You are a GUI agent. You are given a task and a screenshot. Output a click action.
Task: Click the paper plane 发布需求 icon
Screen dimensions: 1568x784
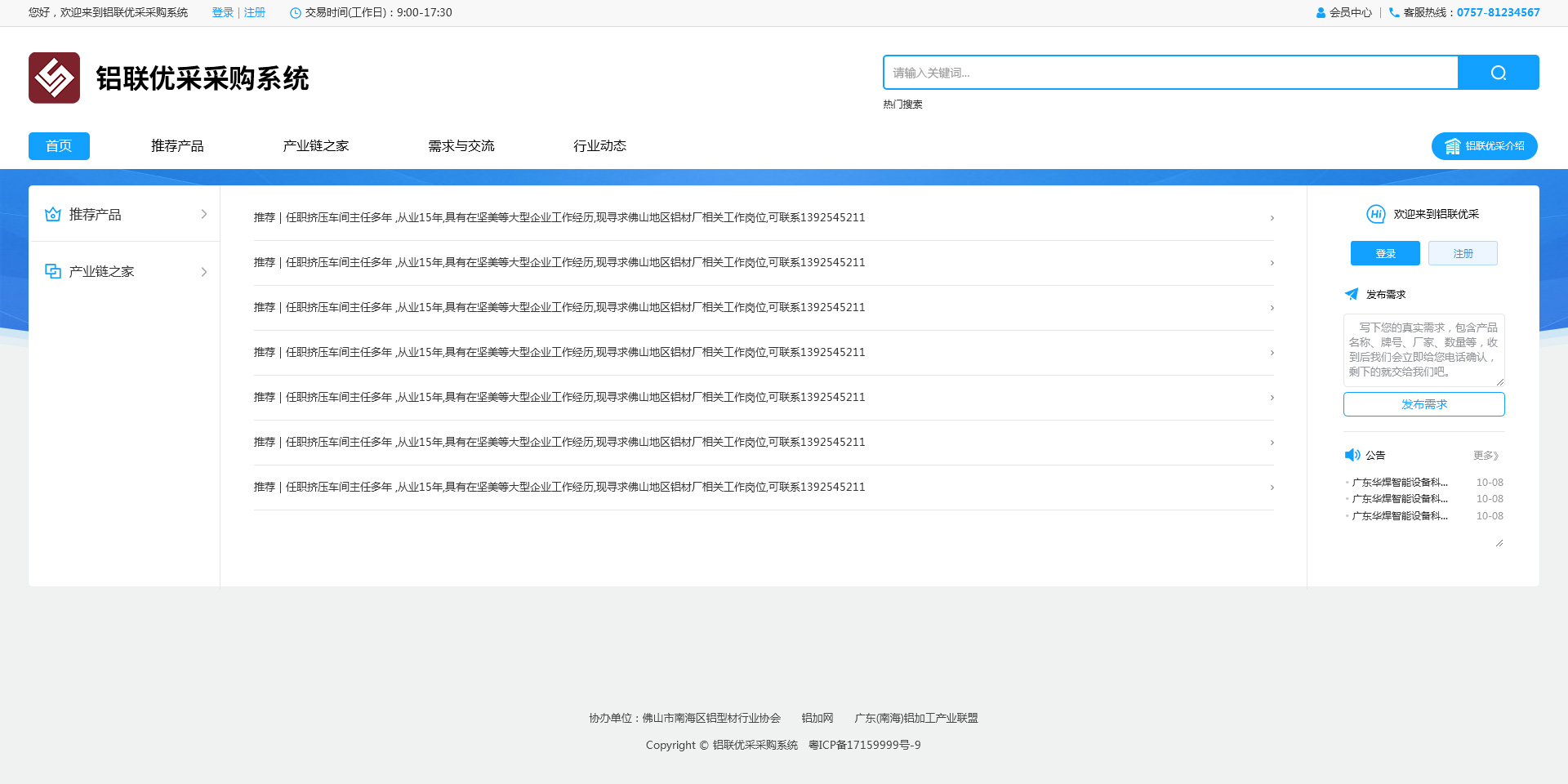point(1352,295)
